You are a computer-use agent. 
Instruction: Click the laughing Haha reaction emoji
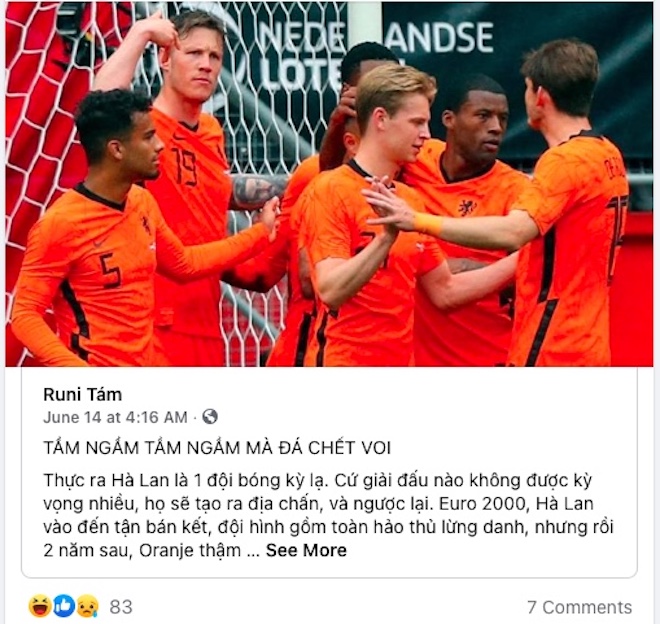pos(40,606)
